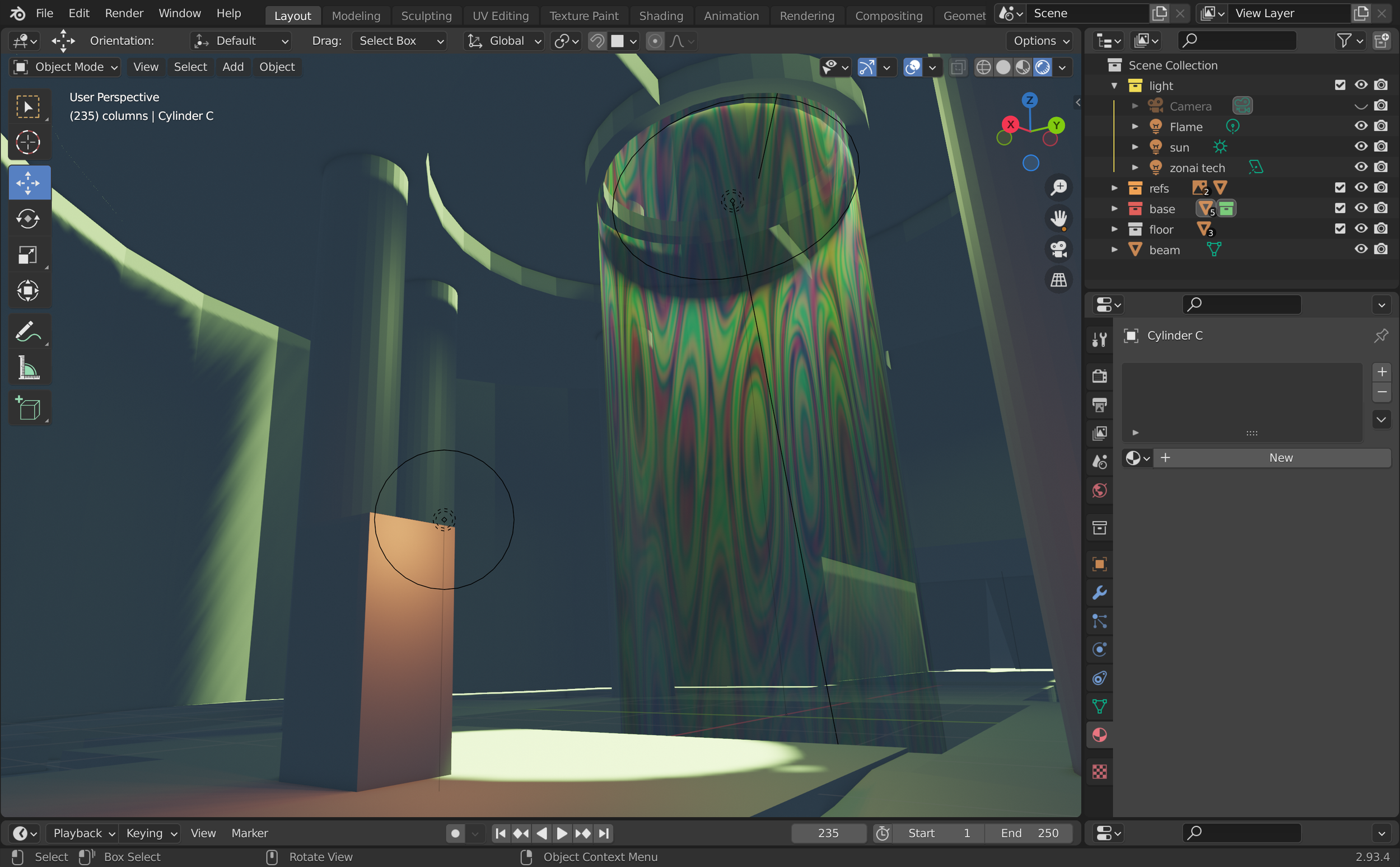The height and width of the screenshot is (867, 1400).
Task: Switch to the Shading workspace tab
Action: (661, 15)
